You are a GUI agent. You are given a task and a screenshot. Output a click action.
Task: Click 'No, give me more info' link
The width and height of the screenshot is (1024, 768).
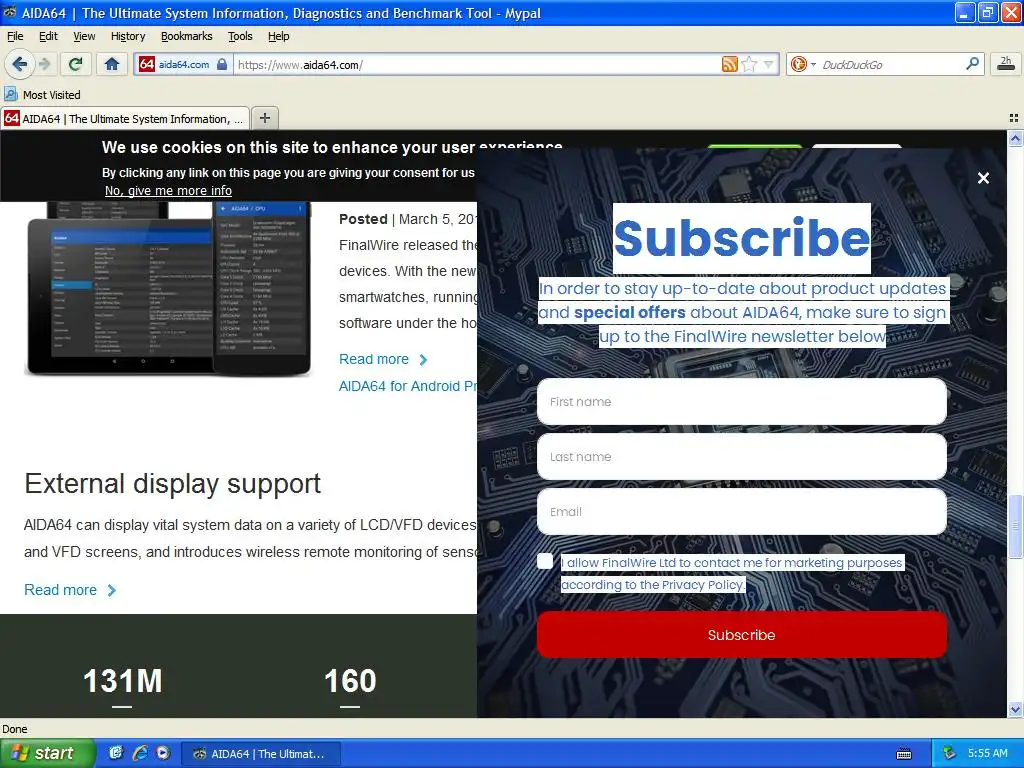click(x=168, y=191)
